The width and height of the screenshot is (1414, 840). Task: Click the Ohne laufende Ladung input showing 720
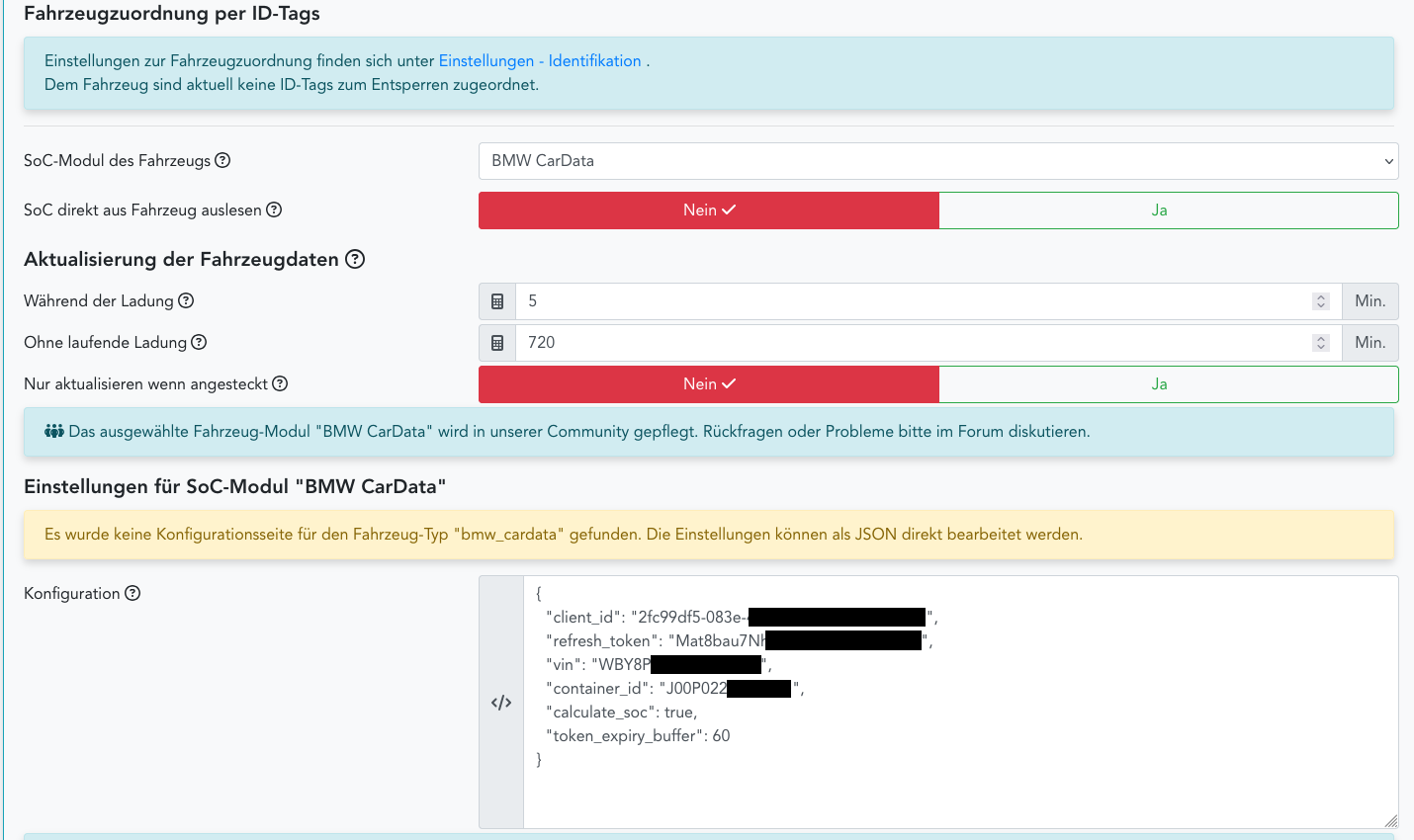(x=910, y=343)
